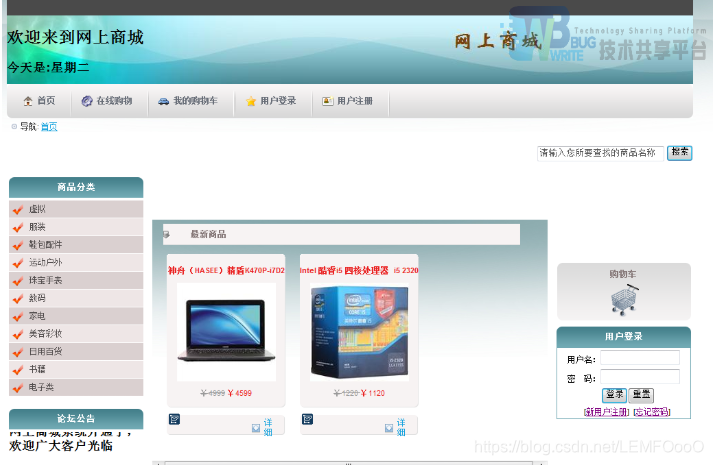Open 详细 details for the Intel processor
Image resolution: width=713 pixels, height=465 pixels.
click(x=401, y=427)
